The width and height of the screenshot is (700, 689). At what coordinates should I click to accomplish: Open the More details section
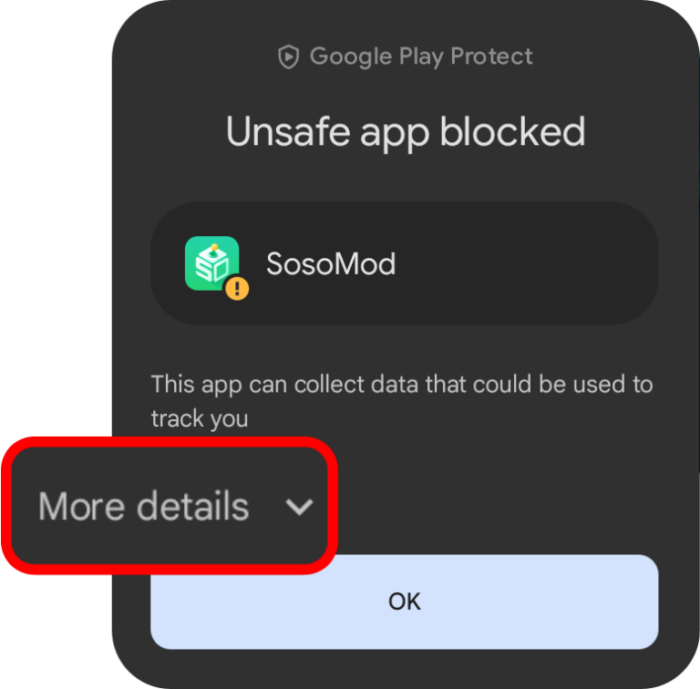pyautogui.click(x=144, y=507)
